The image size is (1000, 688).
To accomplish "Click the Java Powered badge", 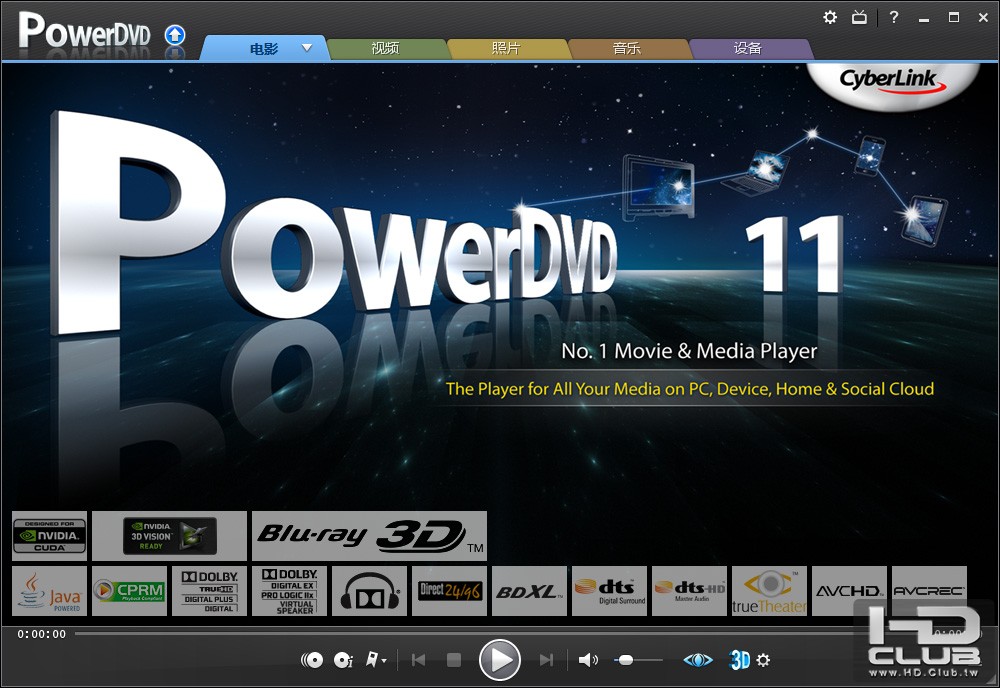I will [49, 591].
